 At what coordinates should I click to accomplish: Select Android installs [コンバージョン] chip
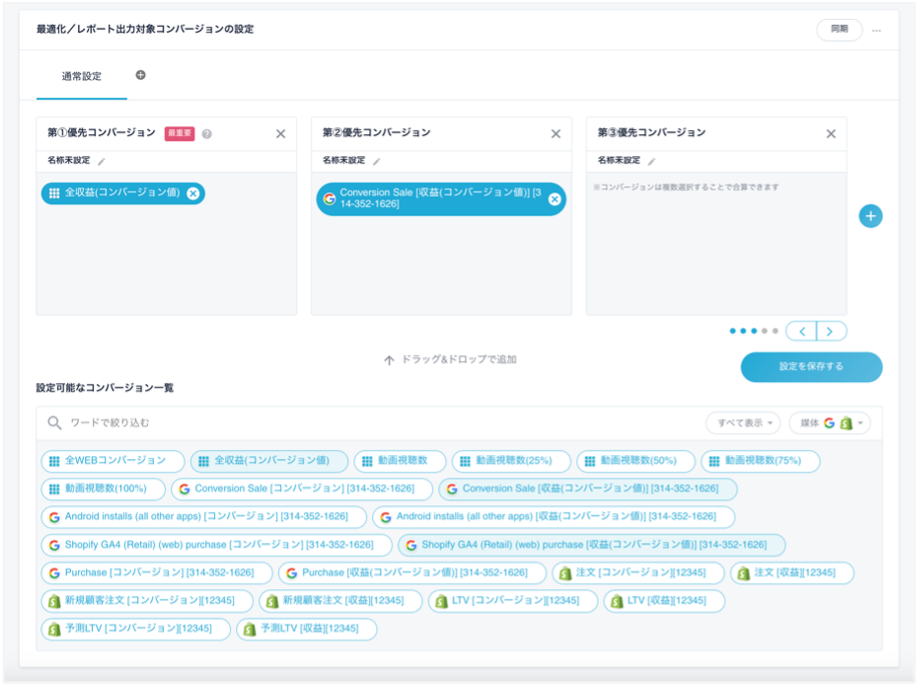point(203,517)
